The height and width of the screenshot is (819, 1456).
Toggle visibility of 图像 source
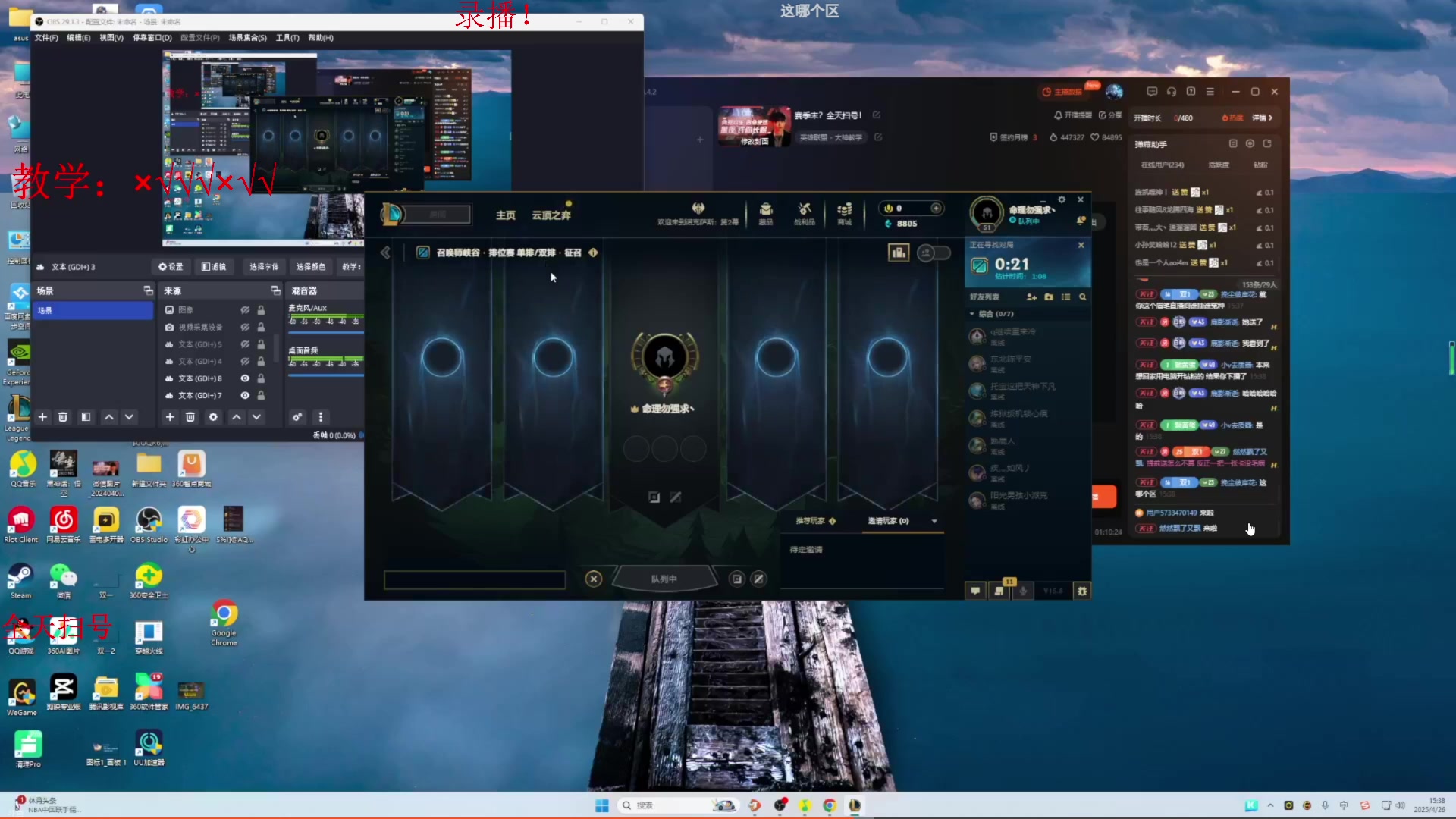click(x=245, y=310)
